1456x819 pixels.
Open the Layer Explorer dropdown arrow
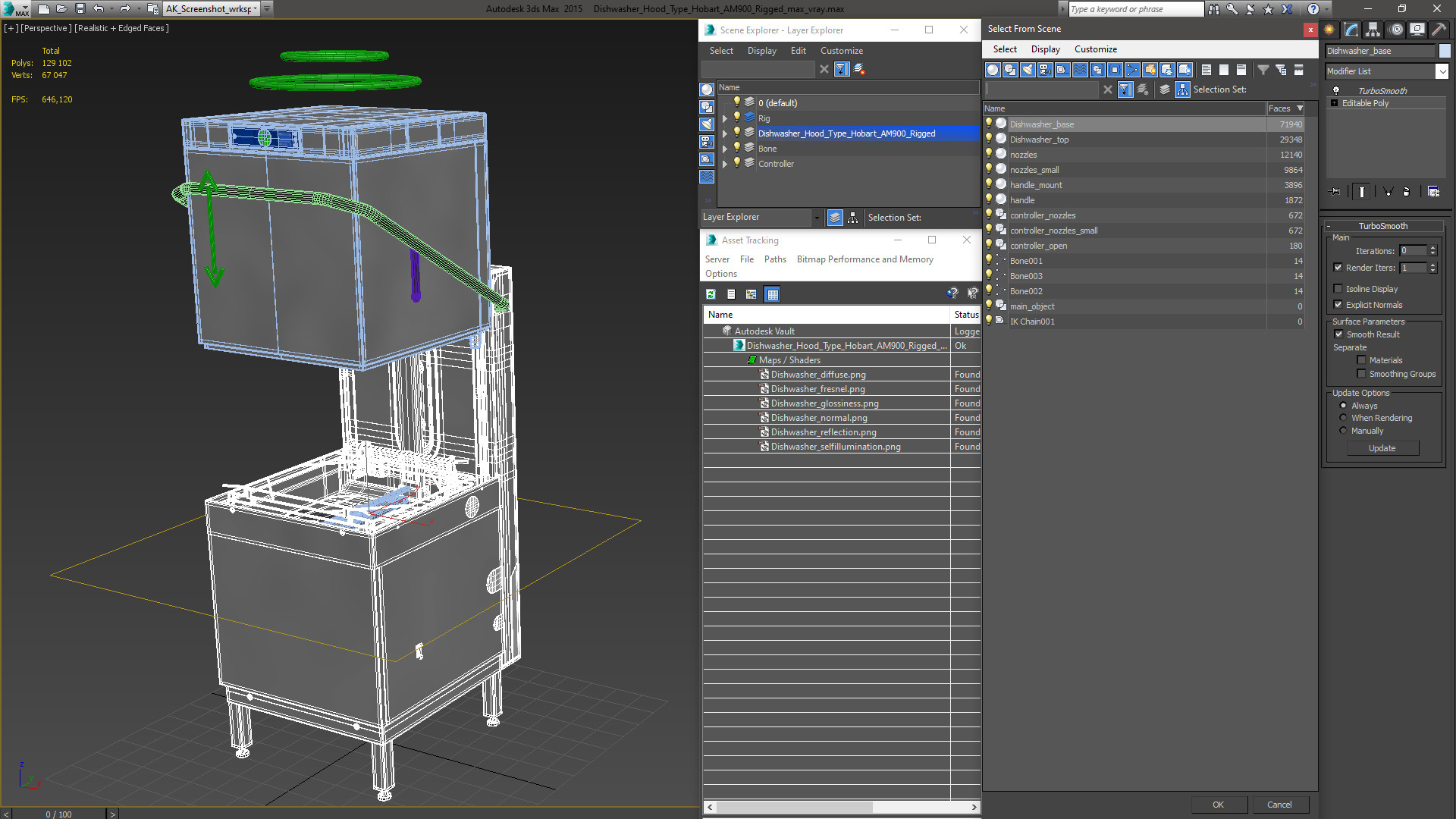point(817,218)
